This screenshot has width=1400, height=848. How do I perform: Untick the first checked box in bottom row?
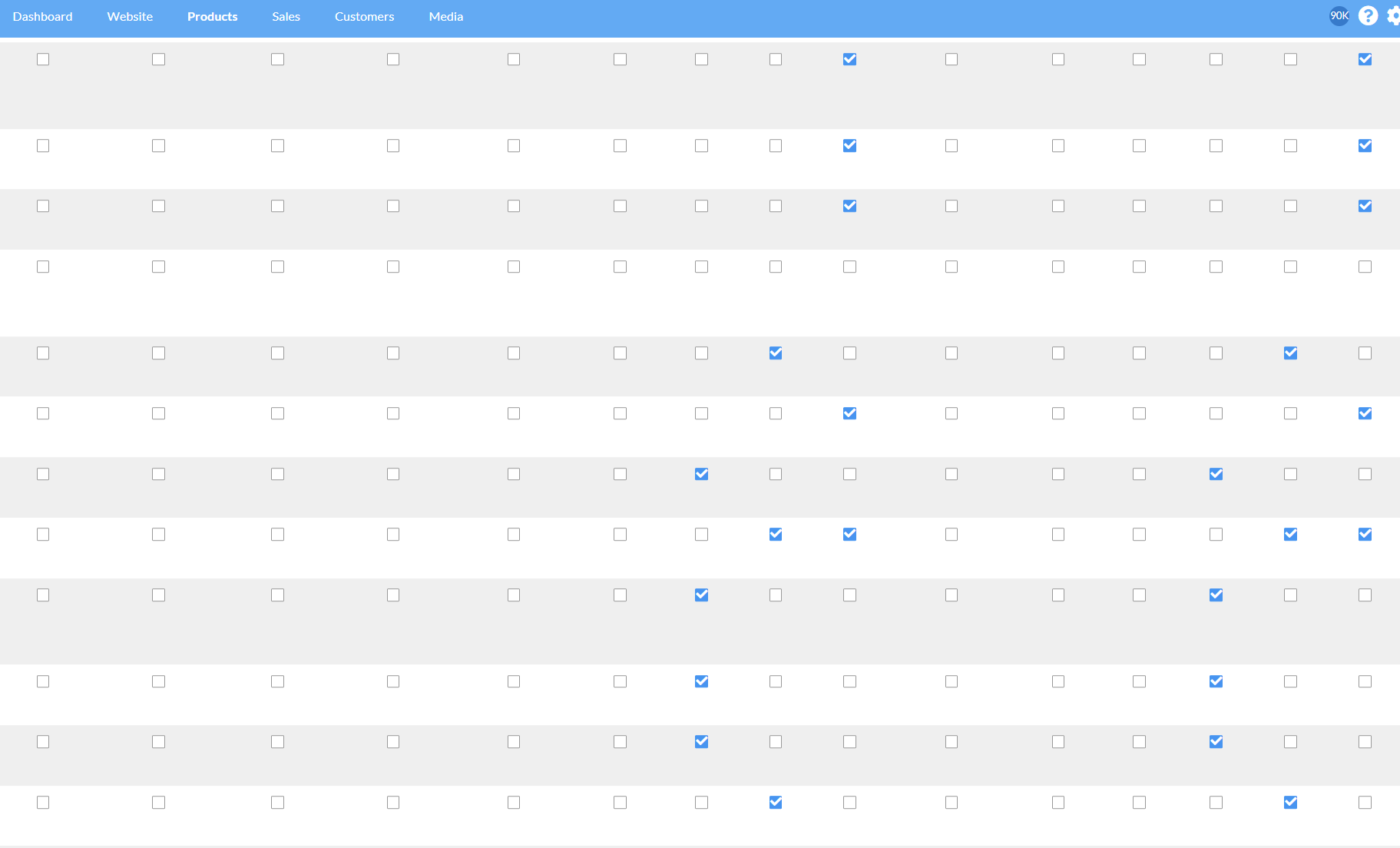pyautogui.click(x=776, y=803)
